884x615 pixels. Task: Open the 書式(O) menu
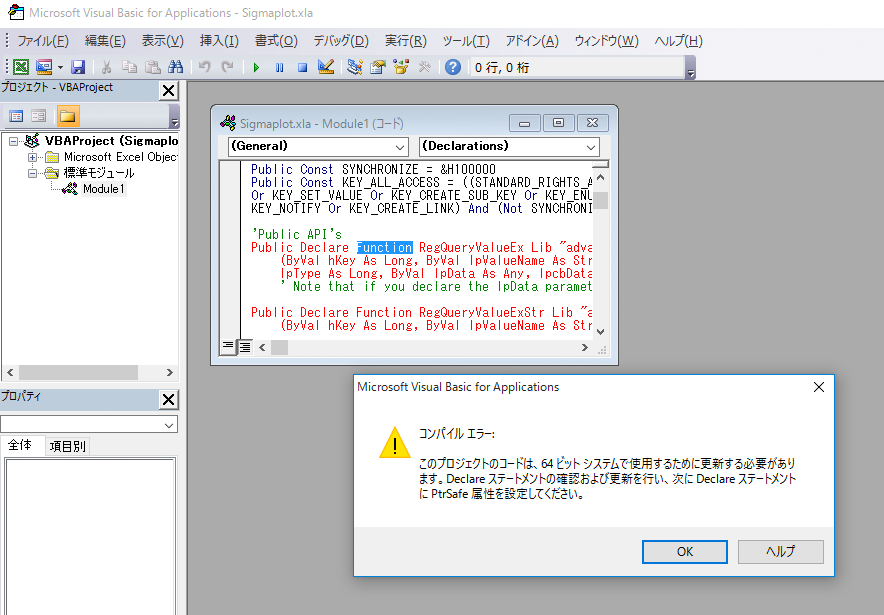click(276, 41)
